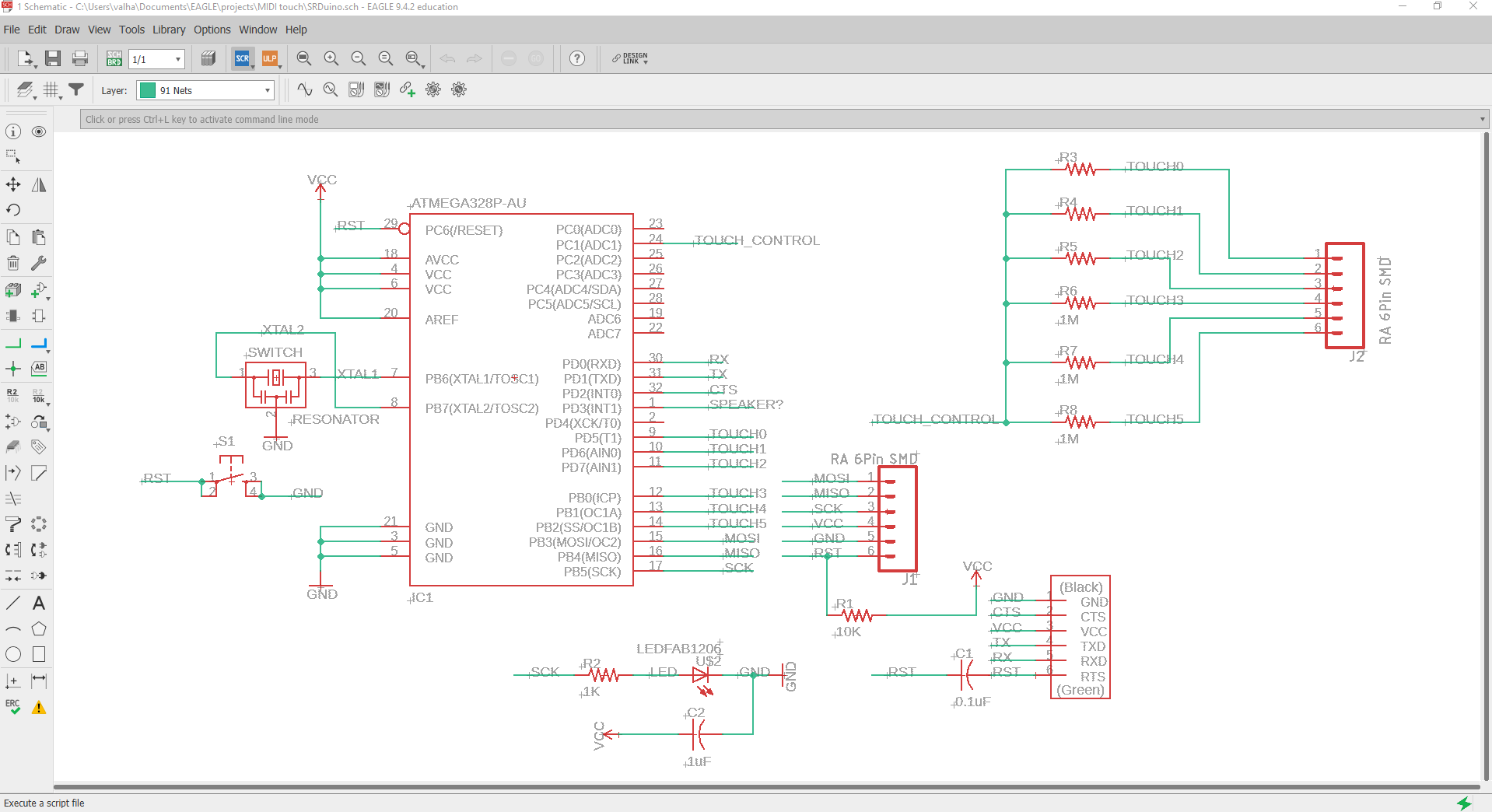Viewport: 1492px width, 812px height.
Task: Print the schematic using the printer icon
Action: click(x=80, y=58)
